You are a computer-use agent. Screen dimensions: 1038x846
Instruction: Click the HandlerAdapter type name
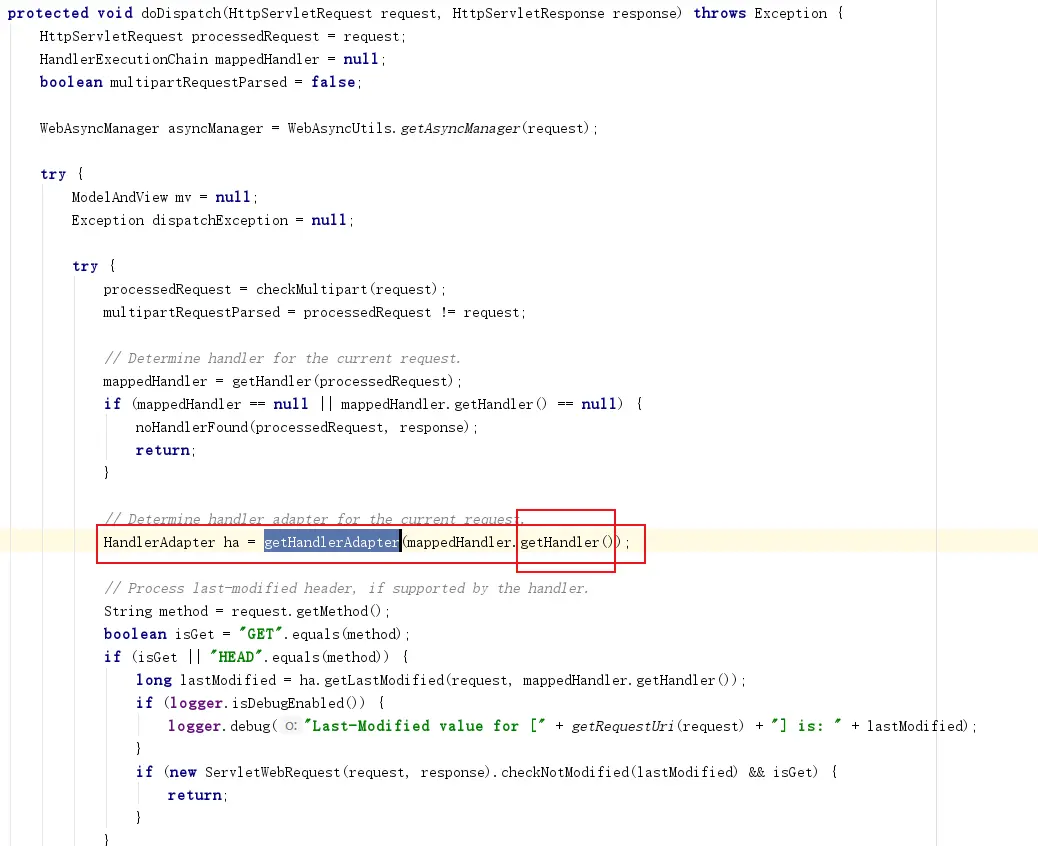[159, 542]
